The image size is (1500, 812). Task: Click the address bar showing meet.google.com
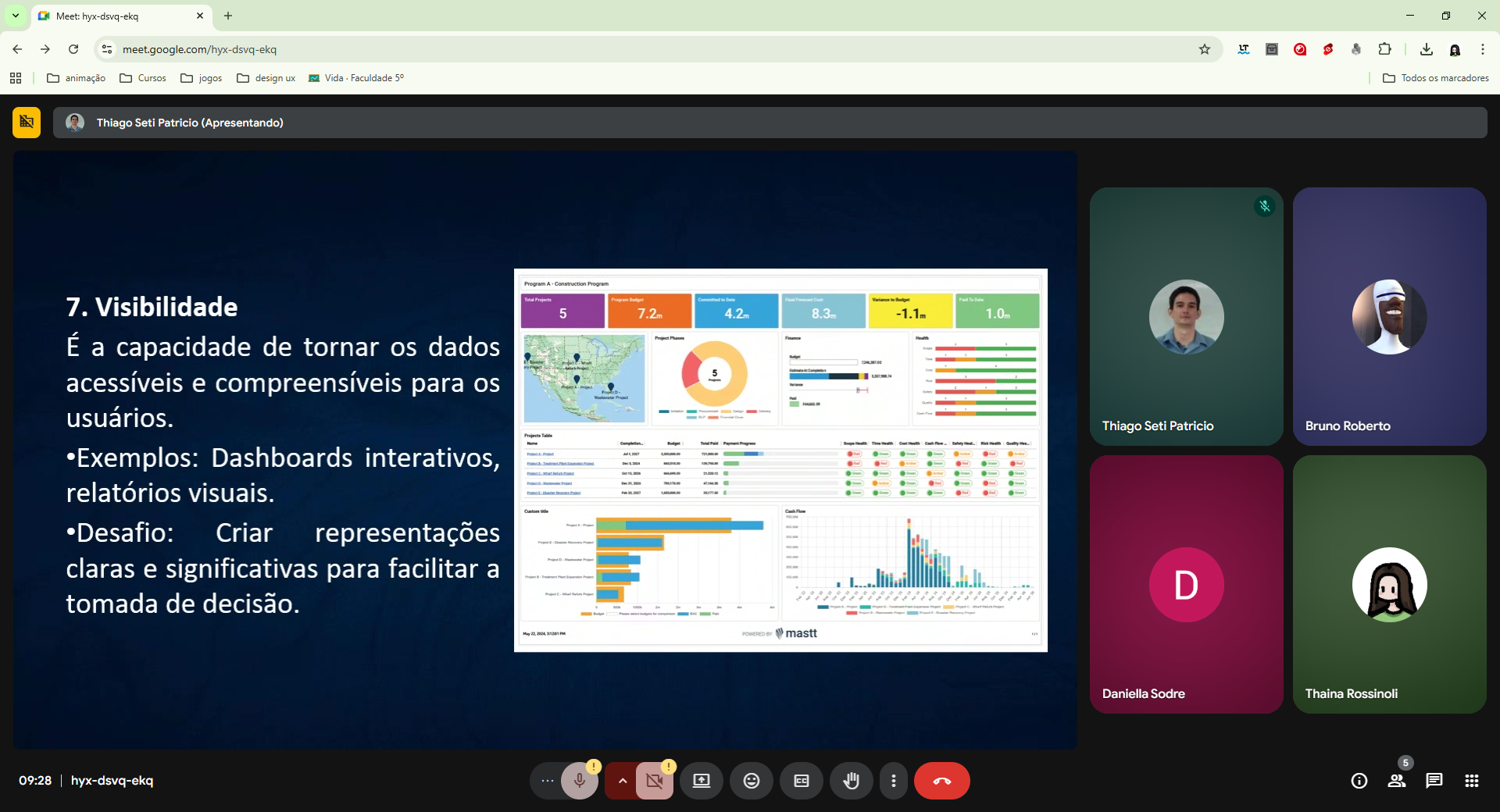tap(199, 49)
